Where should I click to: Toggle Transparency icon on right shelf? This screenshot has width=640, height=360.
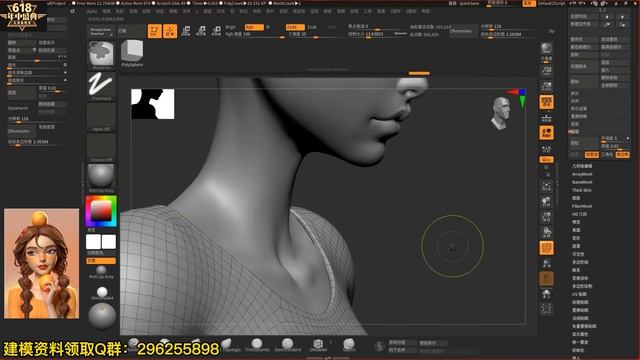[x=546, y=263]
